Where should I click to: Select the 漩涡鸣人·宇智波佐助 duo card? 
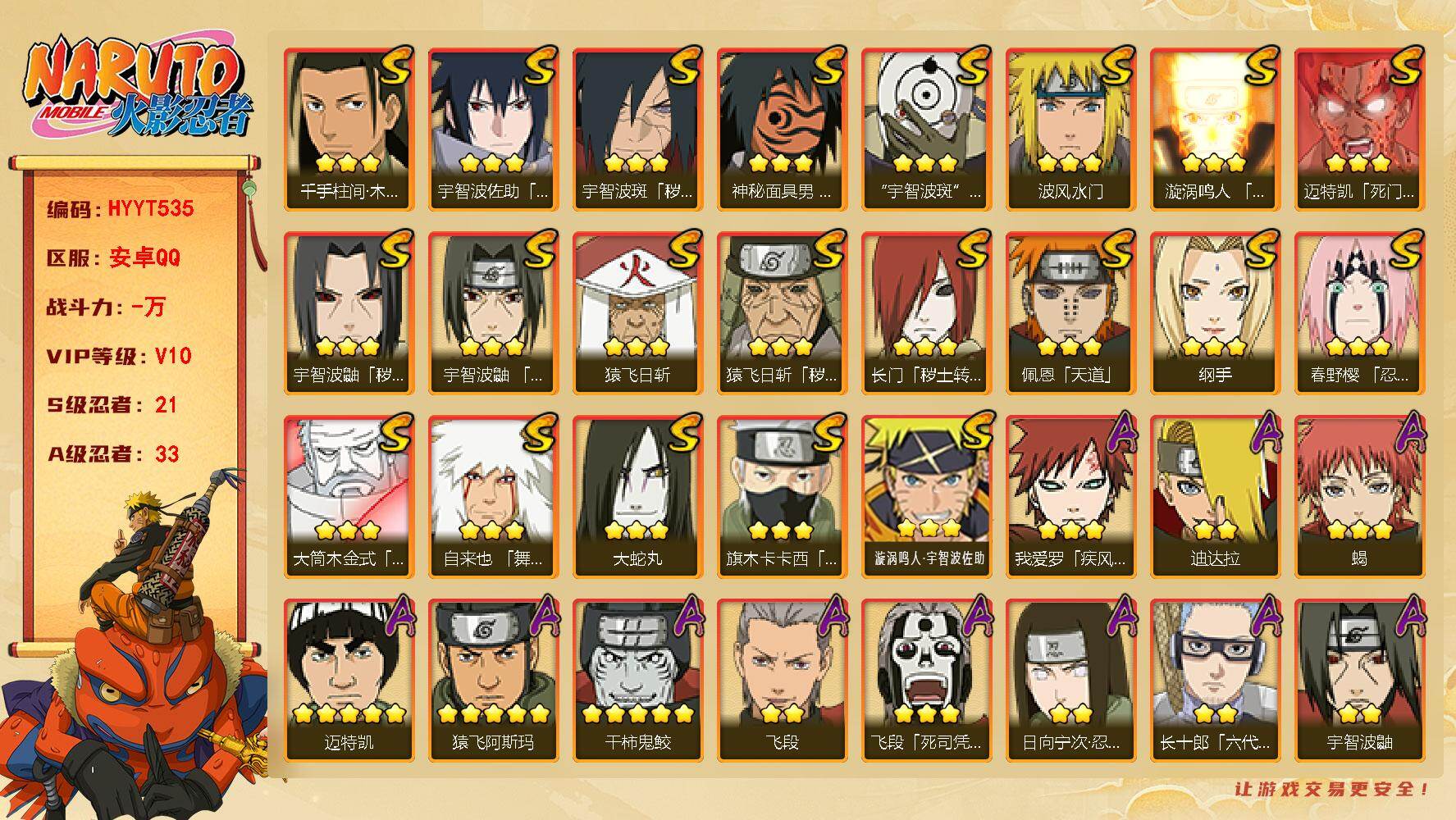926,496
